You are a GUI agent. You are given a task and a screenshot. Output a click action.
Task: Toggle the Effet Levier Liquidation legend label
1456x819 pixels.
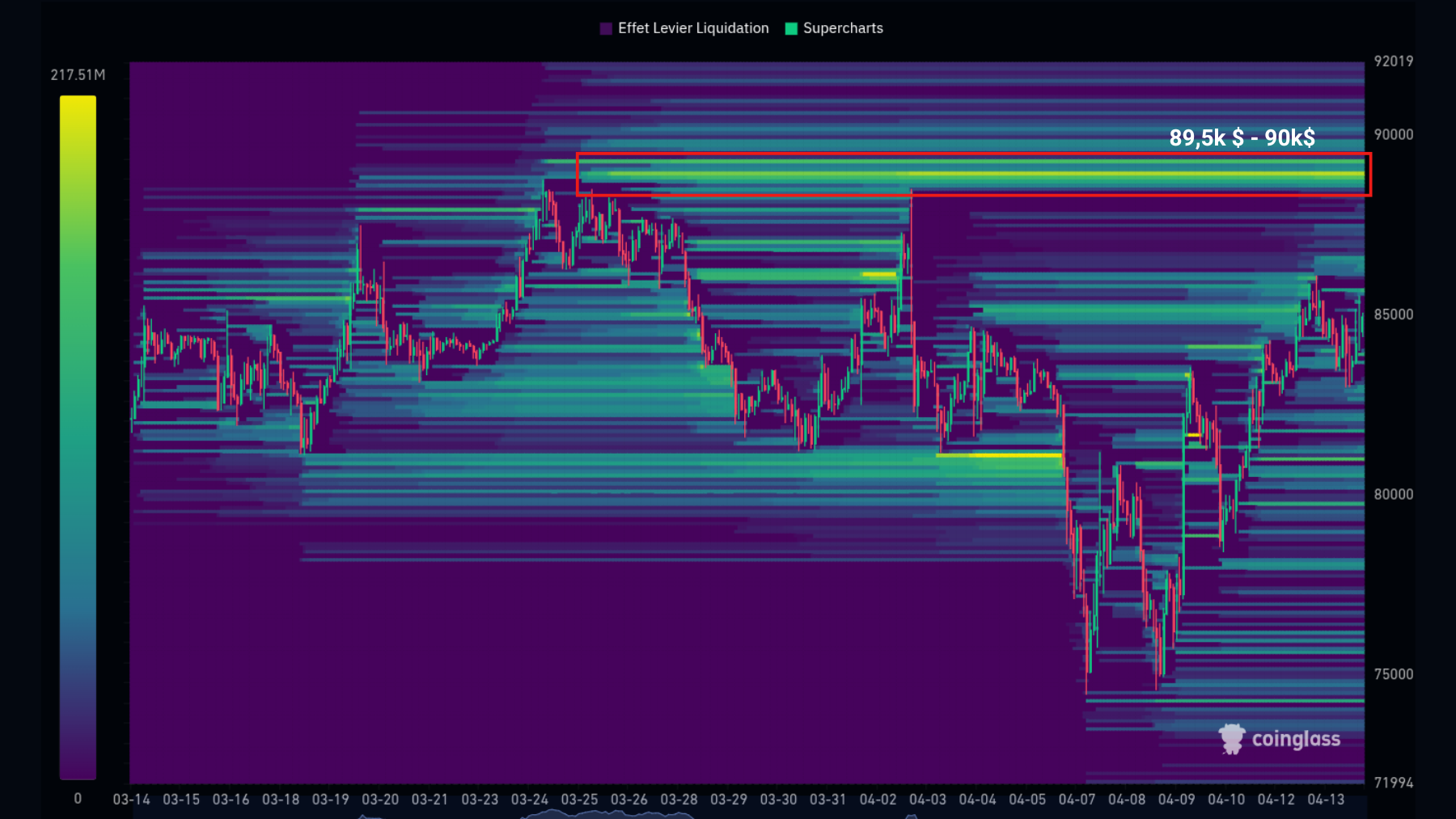pos(693,28)
